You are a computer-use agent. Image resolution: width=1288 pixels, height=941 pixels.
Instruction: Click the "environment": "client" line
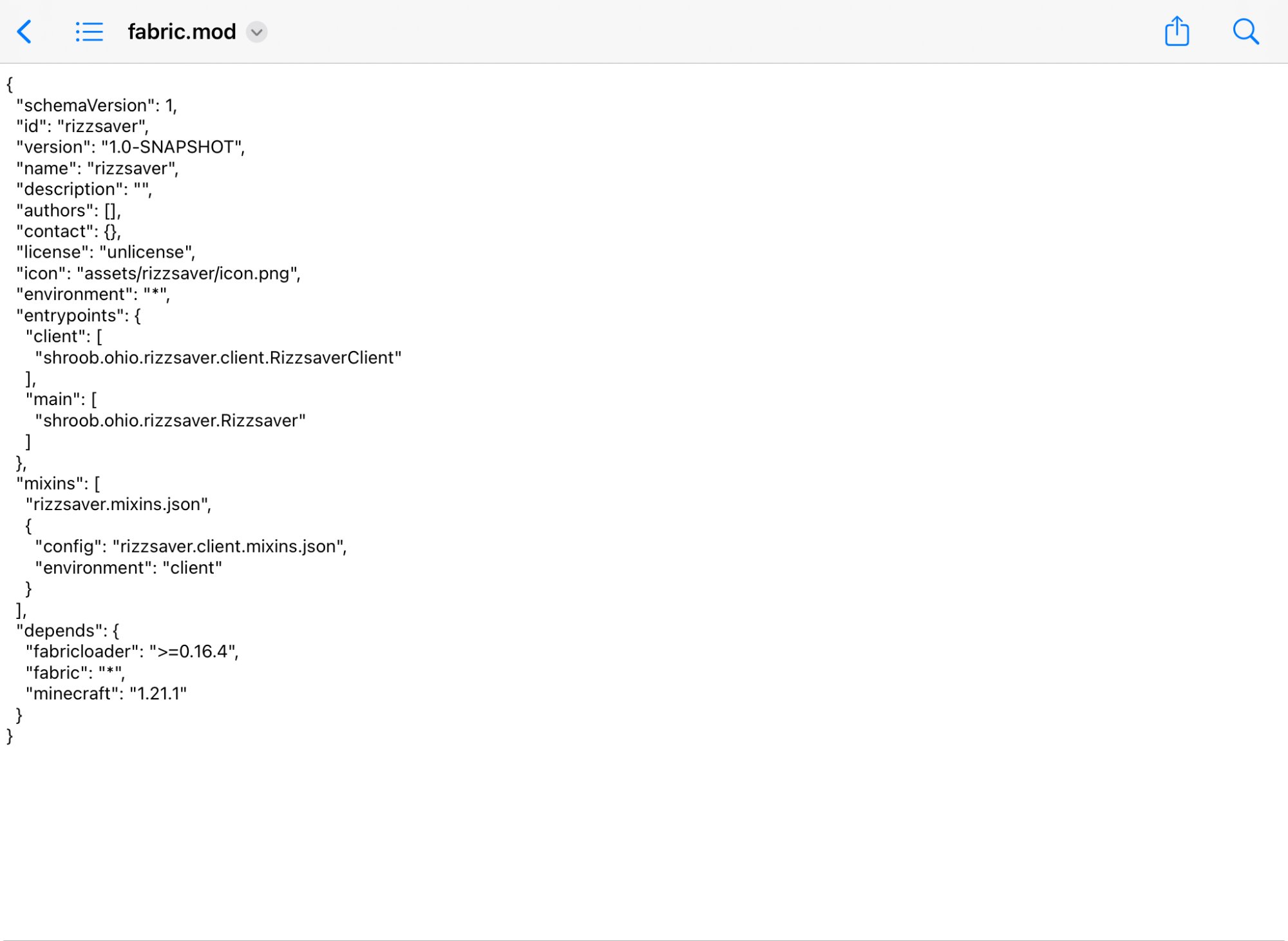(x=129, y=568)
